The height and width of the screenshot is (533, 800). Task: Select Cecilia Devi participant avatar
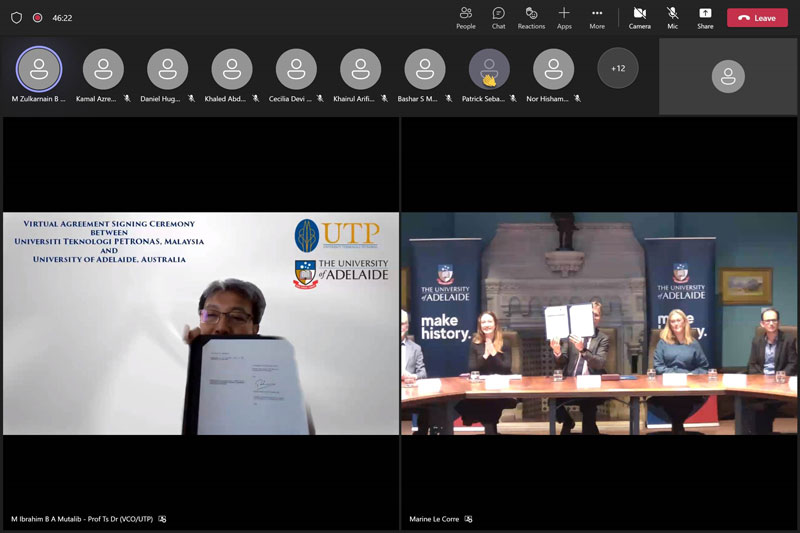point(296,69)
